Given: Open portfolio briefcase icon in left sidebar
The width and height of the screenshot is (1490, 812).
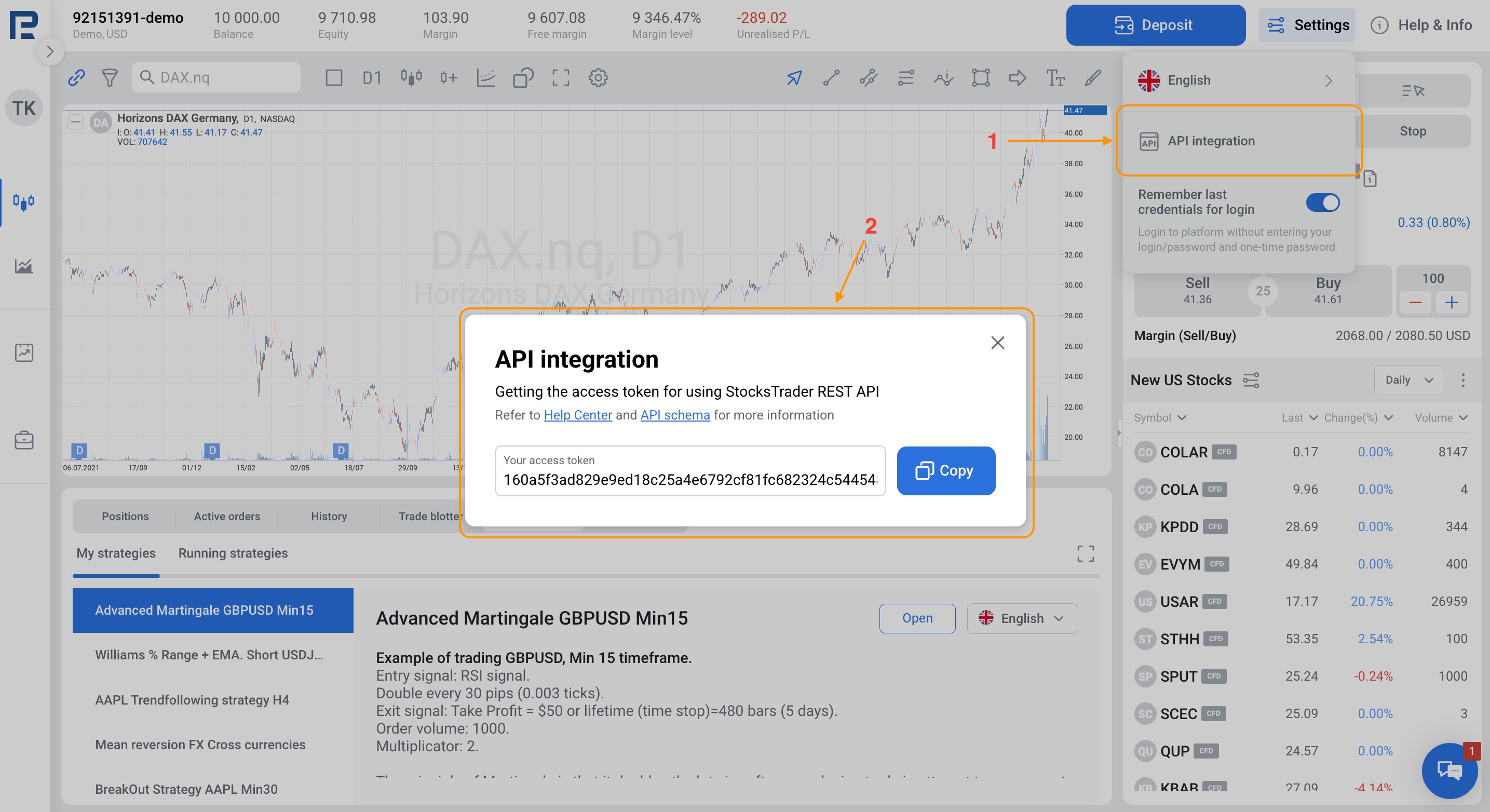Looking at the screenshot, I should point(24,441).
